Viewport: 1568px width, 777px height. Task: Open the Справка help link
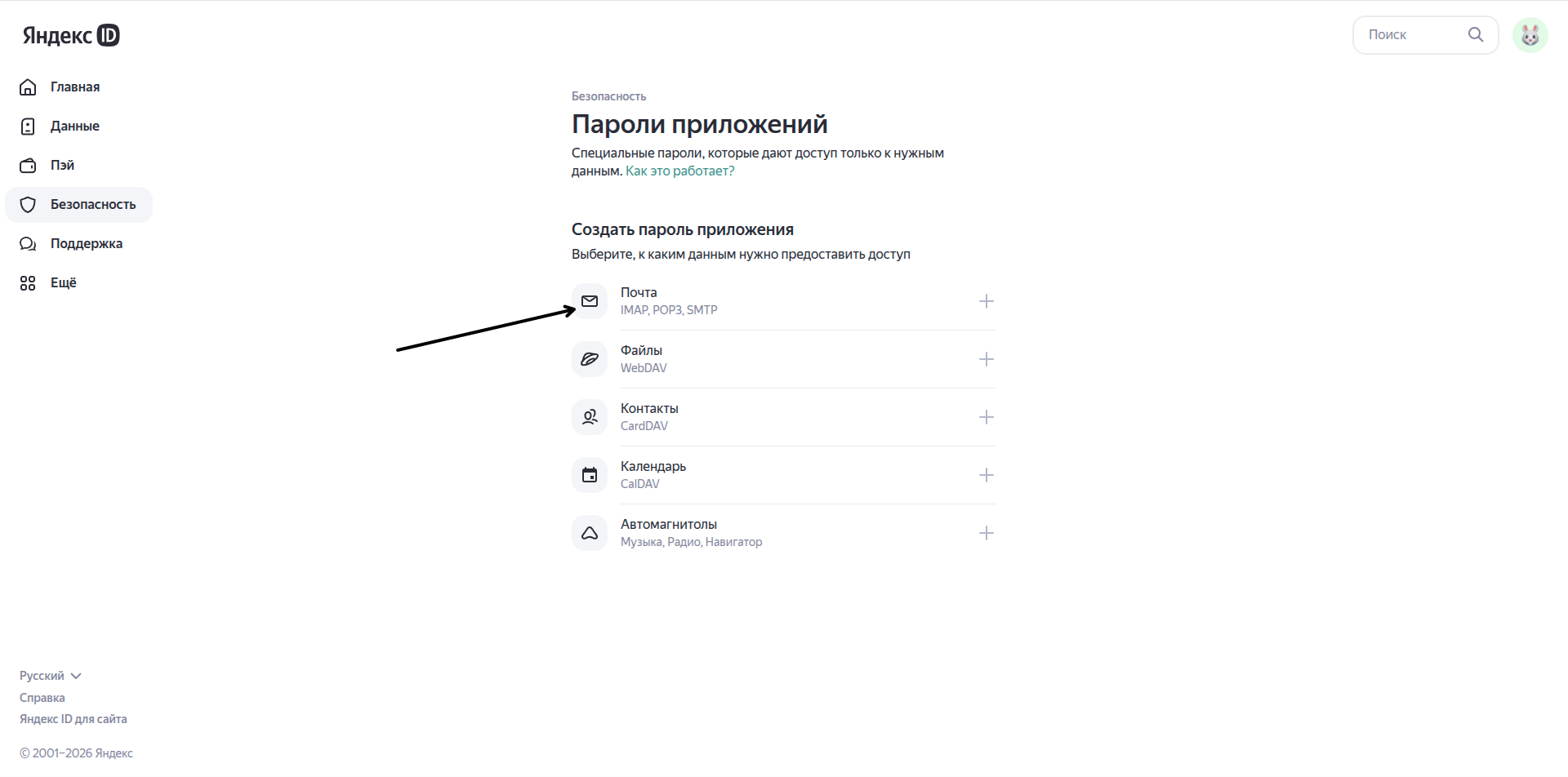(42, 697)
